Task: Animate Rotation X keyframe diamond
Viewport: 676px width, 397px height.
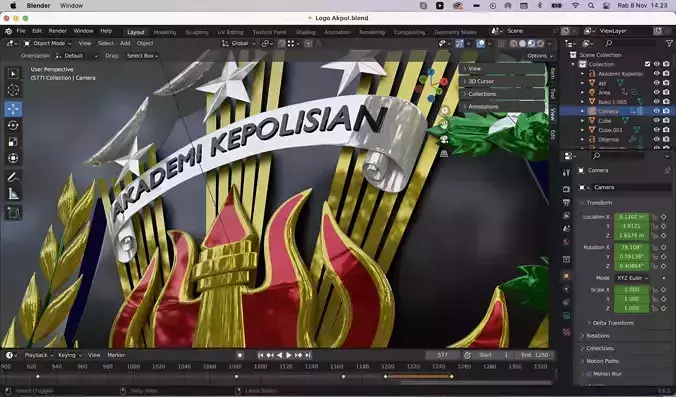Action: point(664,247)
